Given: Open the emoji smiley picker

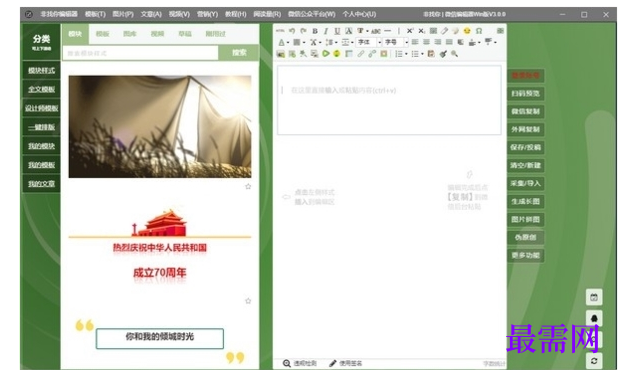Looking at the screenshot, I should click(x=467, y=31).
